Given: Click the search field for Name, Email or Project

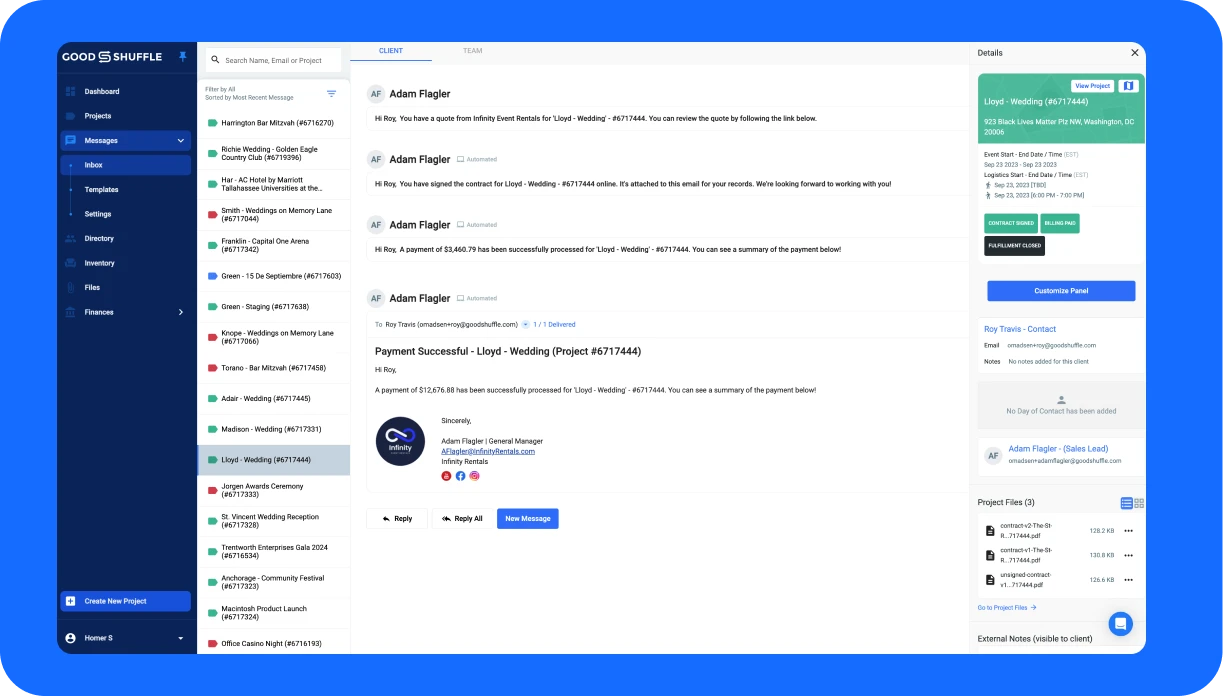Looking at the screenshot, I should (272, 60).
